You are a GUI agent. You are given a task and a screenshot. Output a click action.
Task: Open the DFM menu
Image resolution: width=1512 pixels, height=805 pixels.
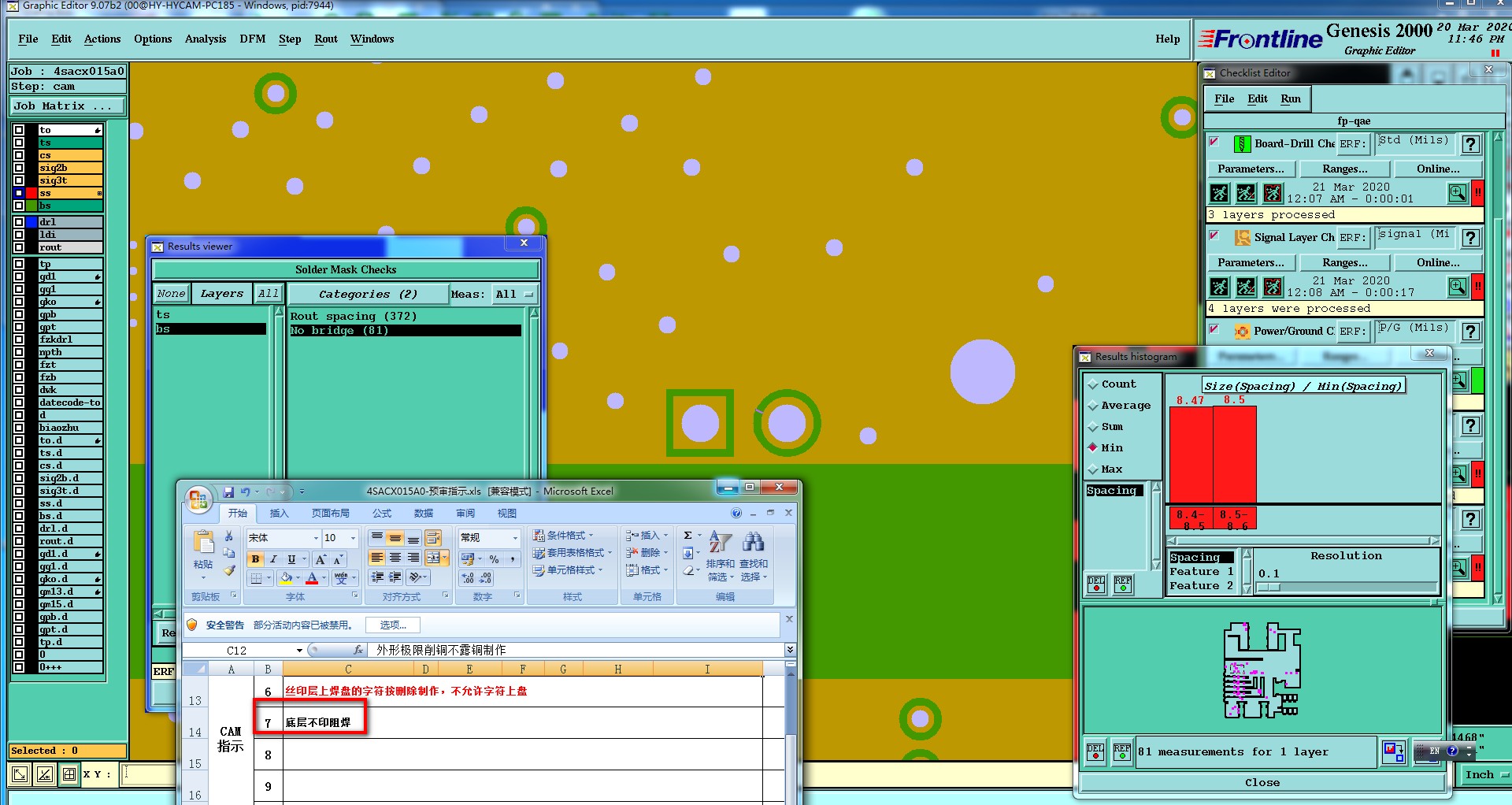coord(253,39)
